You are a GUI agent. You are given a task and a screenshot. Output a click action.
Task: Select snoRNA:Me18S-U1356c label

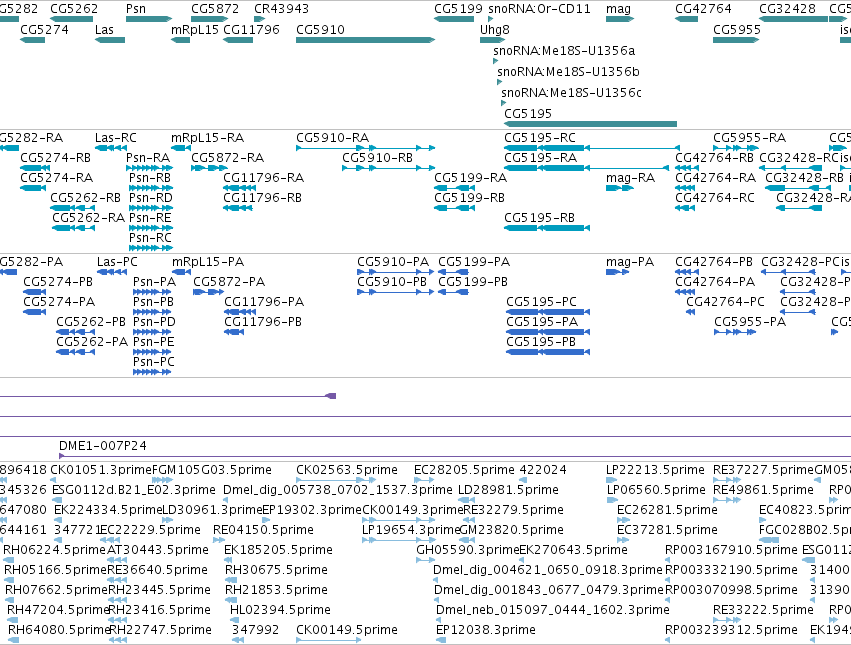(571, 92)
